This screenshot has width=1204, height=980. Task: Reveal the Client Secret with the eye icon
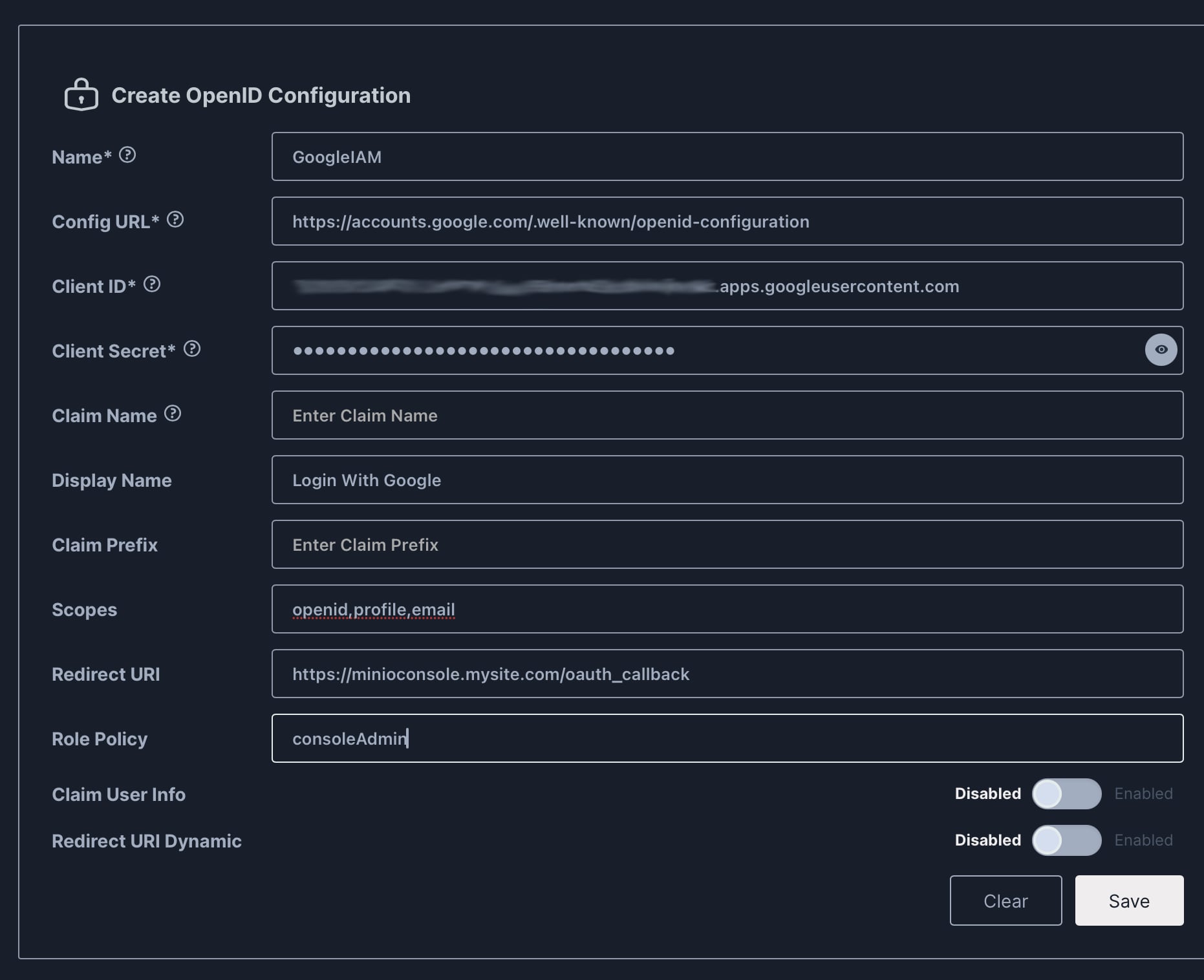(1161, 350)
